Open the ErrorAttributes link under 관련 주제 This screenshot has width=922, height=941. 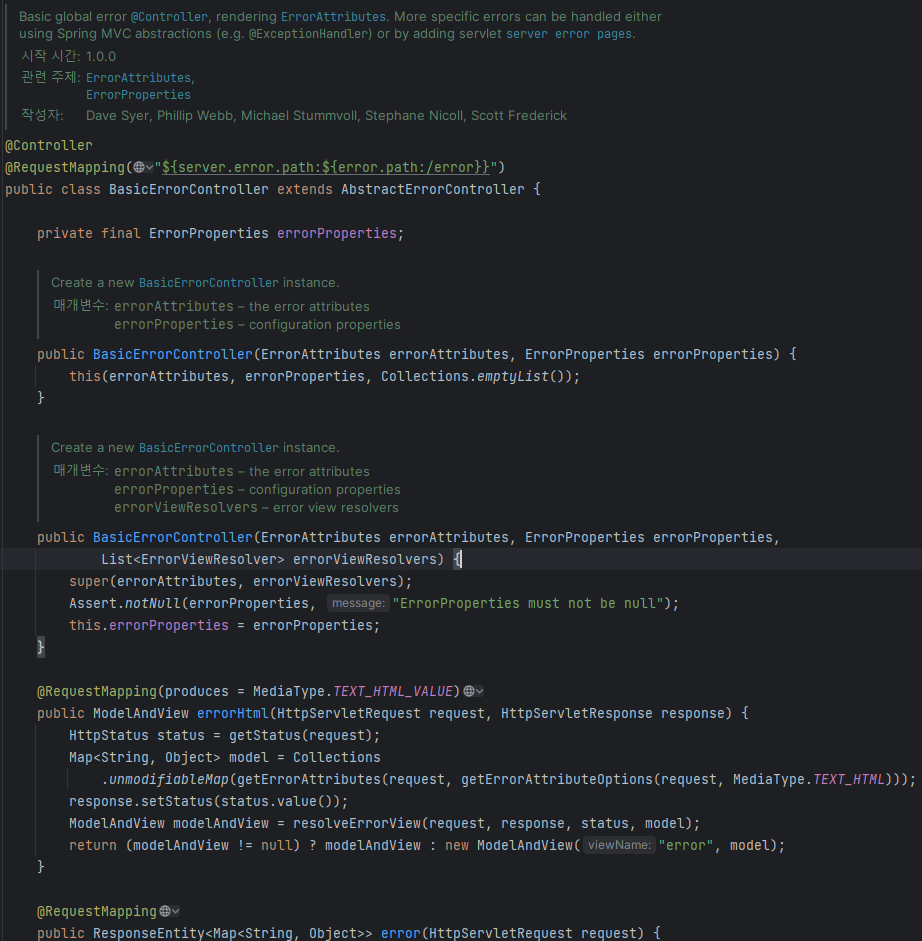tap(139, 78)
